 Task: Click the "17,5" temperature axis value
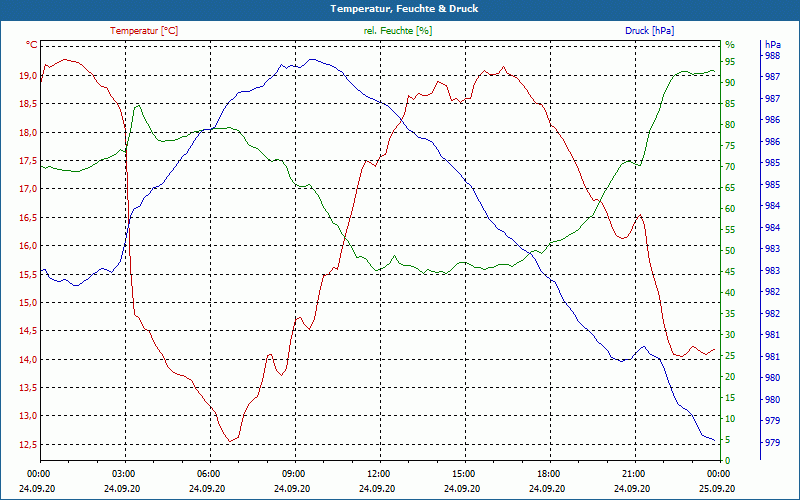tap(28, 161)
